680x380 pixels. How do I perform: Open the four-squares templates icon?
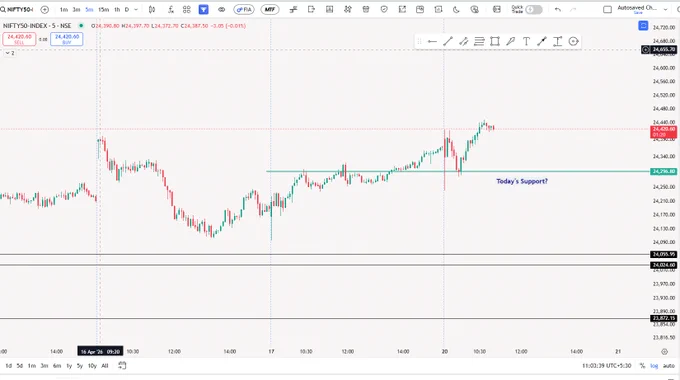click(x=186, y=10)
